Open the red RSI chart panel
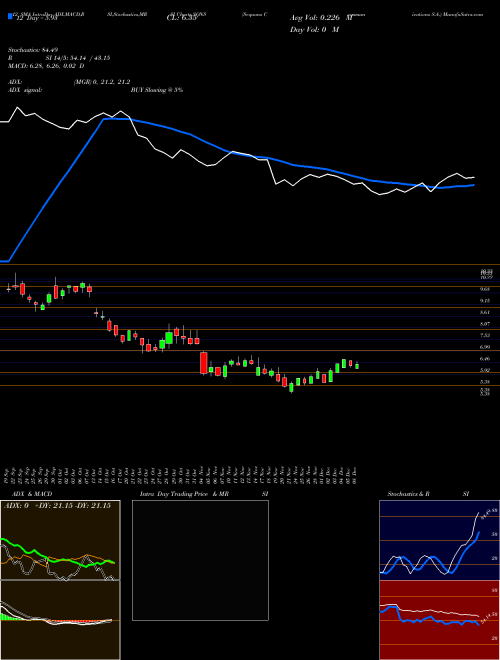500x660 pixels. [x=439, y=620]
